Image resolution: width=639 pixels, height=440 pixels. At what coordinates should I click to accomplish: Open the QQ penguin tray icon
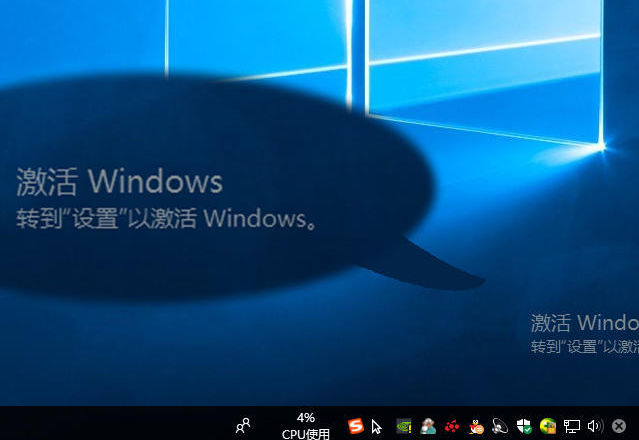[476, 427]
